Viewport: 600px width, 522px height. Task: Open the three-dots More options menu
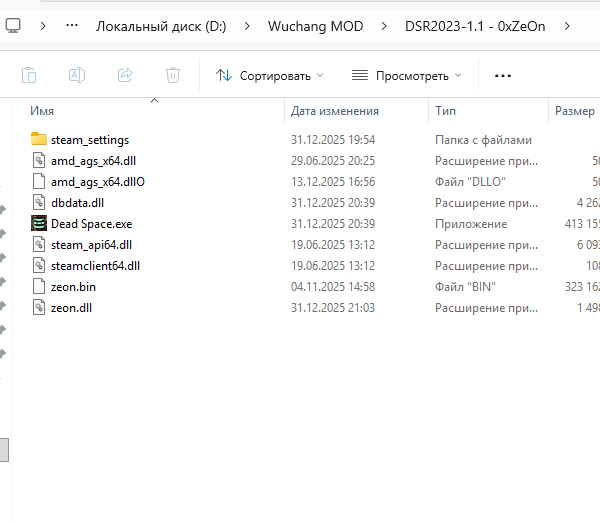pyautogui.click(x=503, y=75)
